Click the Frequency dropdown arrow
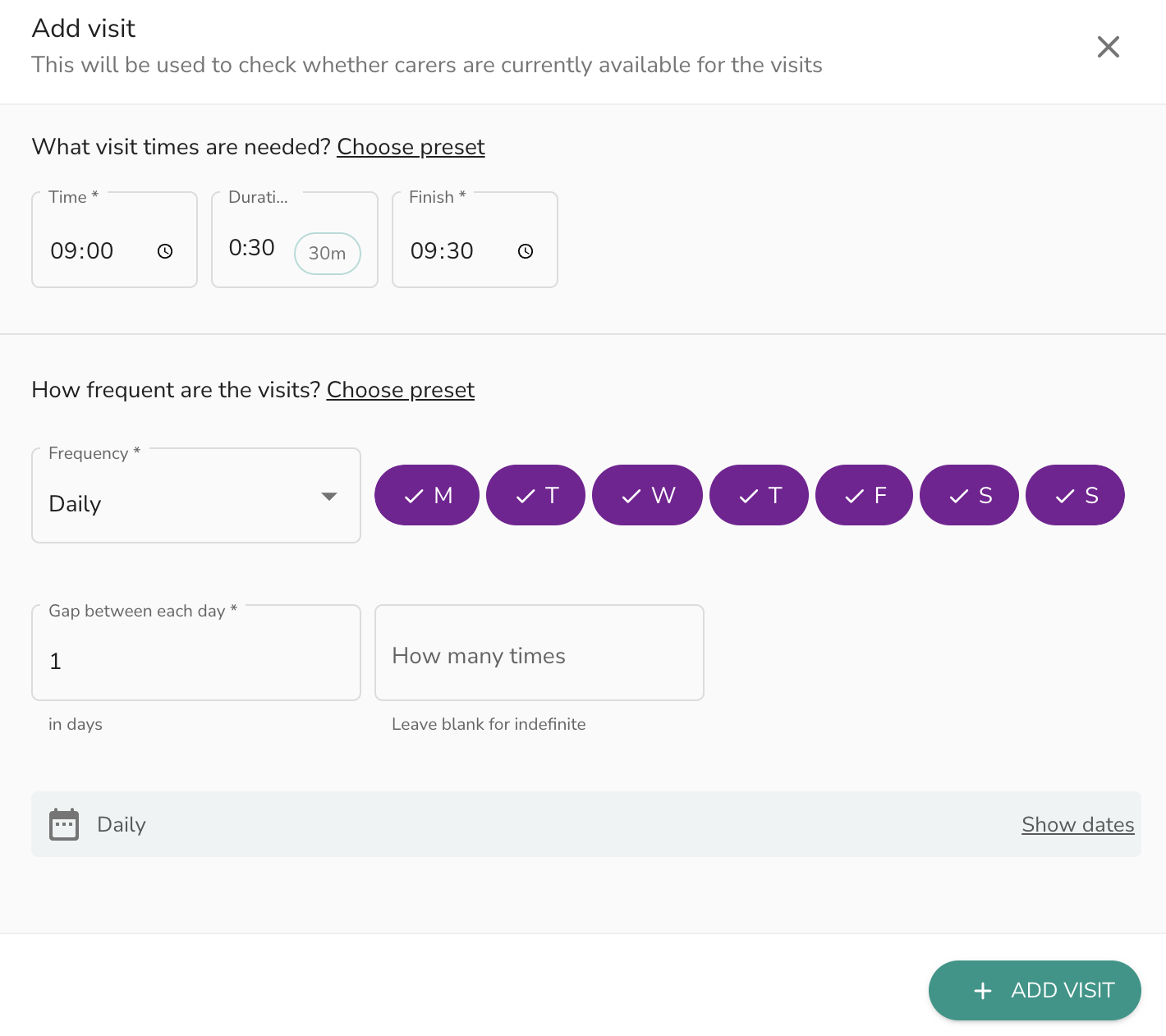Image resolution: width=1166 pixels, height=1036 pixels. click(329, 497)
